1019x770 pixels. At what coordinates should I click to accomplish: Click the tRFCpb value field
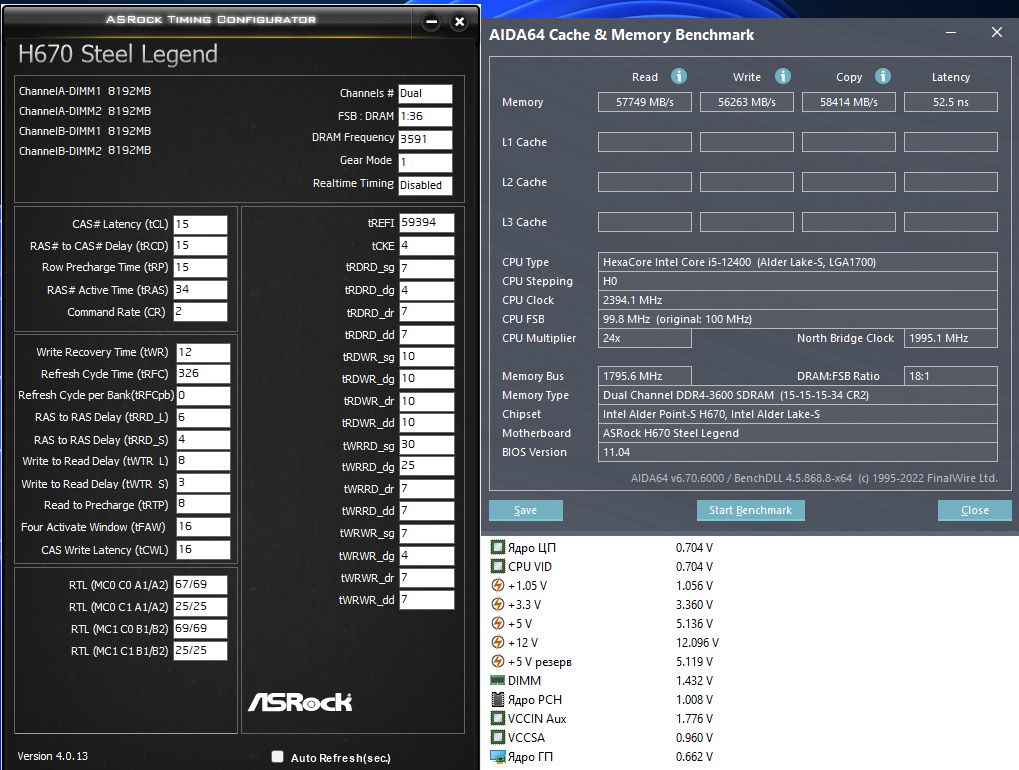[203, 396]
